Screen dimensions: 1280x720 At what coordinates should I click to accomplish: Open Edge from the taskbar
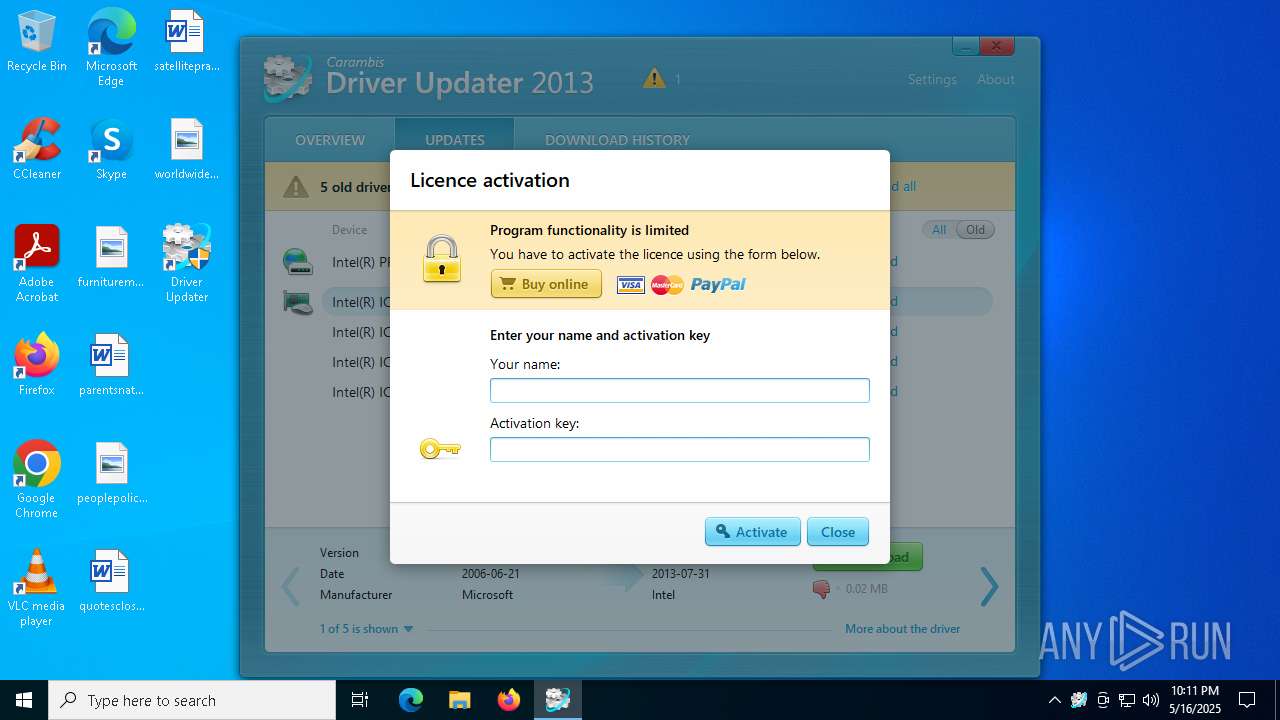(x=411, y=700)
